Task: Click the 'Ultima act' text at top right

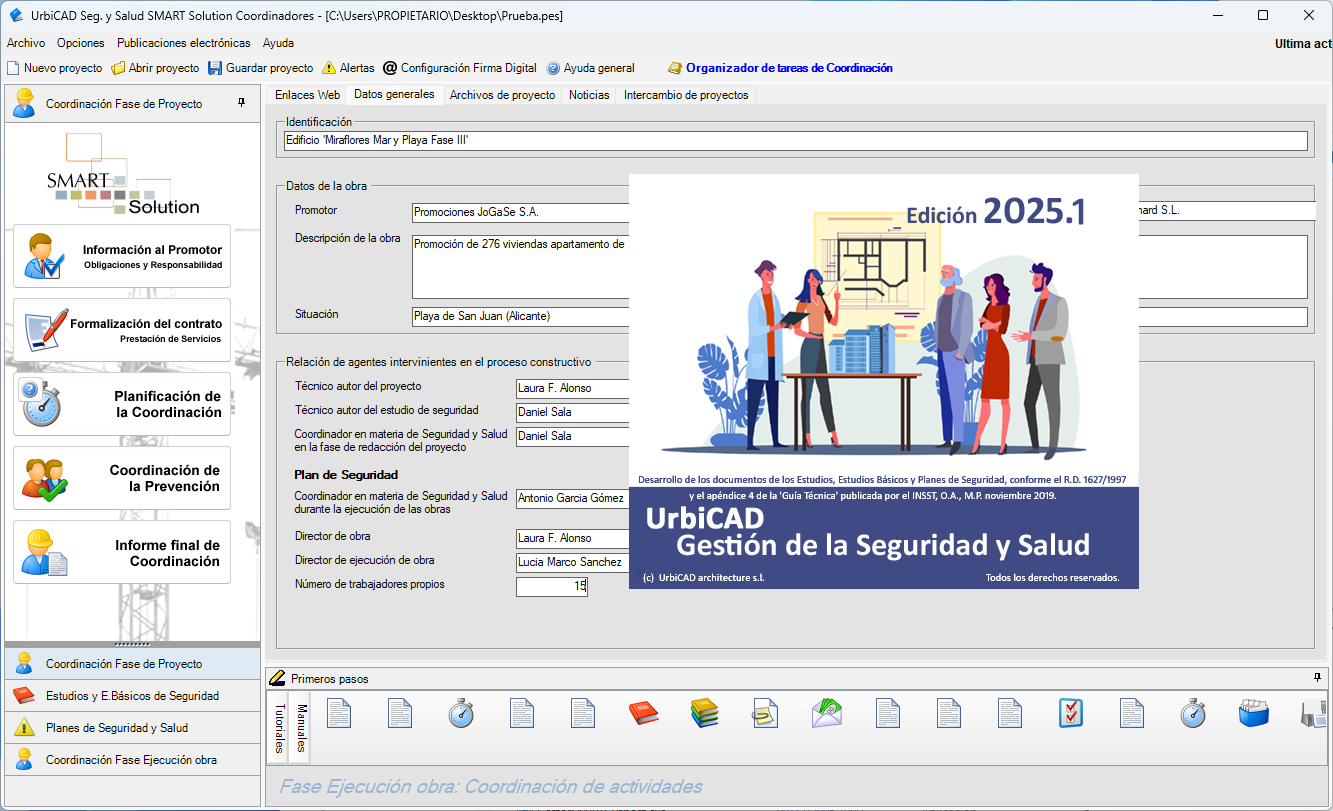Action: pyautogui.click(x=1303, y=43)
